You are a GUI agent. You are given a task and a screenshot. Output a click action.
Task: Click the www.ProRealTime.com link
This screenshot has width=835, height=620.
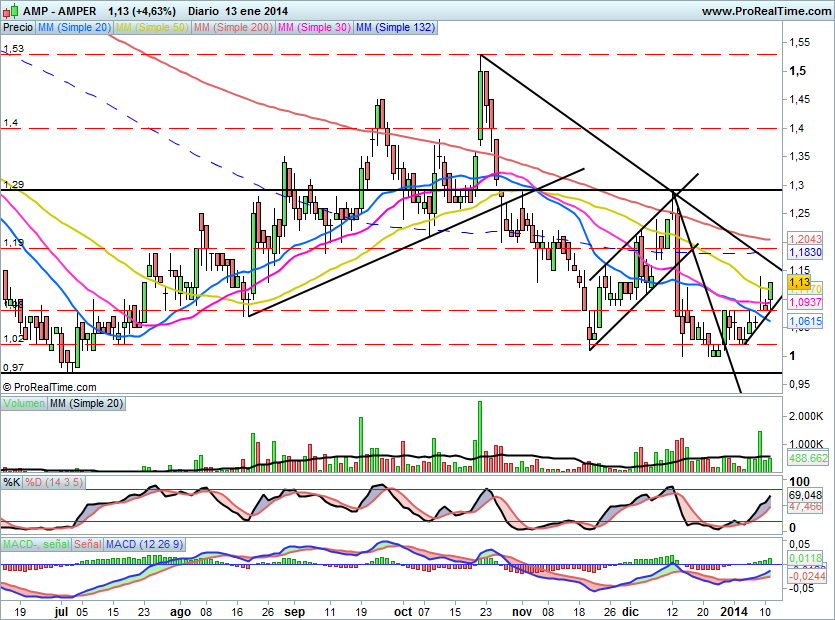[x=766, y=11]
